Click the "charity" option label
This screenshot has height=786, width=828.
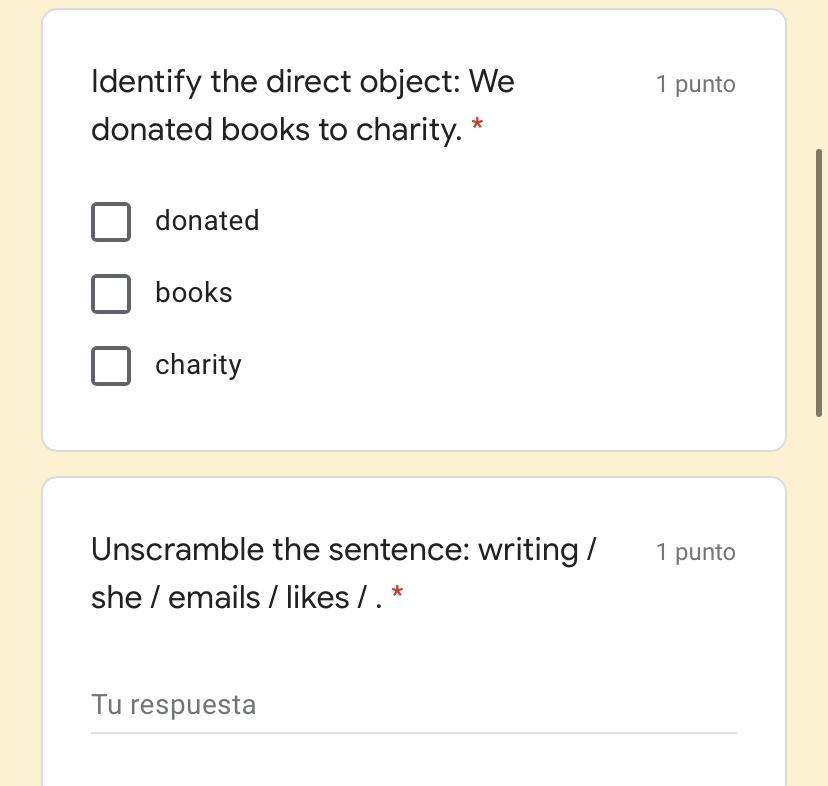[x=198, y=365]
